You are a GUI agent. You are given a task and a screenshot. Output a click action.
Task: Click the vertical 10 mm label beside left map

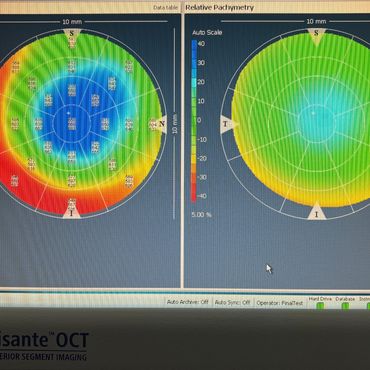click(175, 124)
